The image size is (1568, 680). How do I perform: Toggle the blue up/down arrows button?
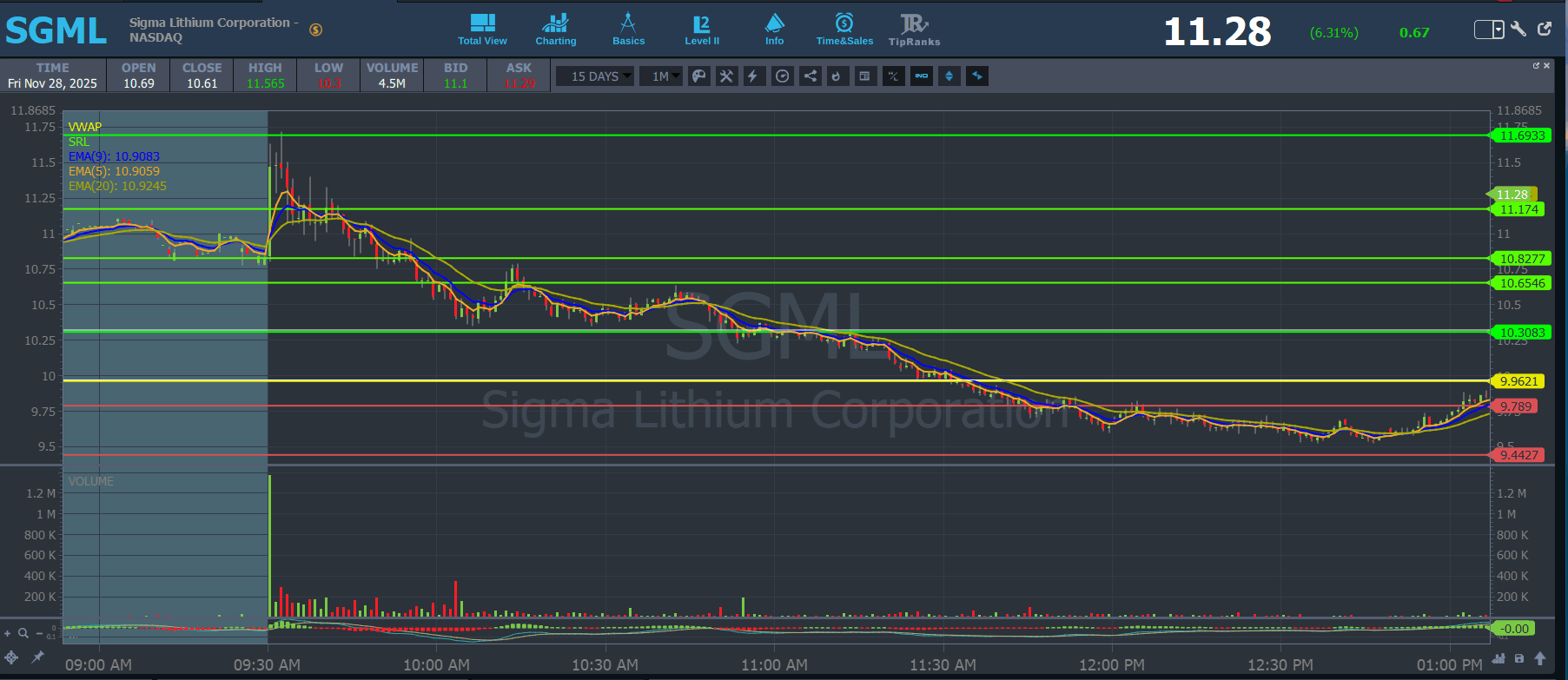949,76
